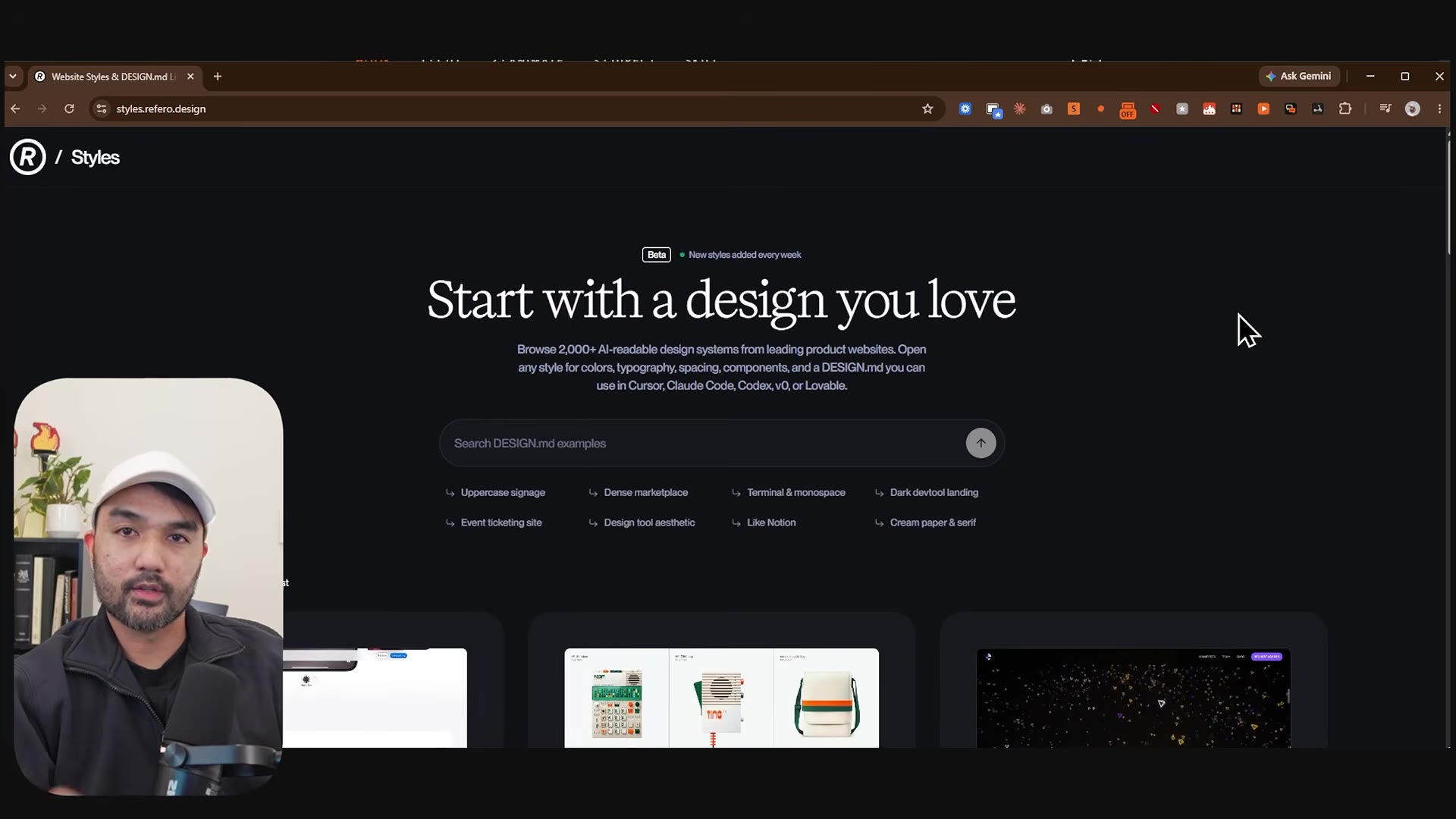Screen dimensions: 1456x819
Task: Open the dark starfield style thumbnail
Action: (1133, 698)
